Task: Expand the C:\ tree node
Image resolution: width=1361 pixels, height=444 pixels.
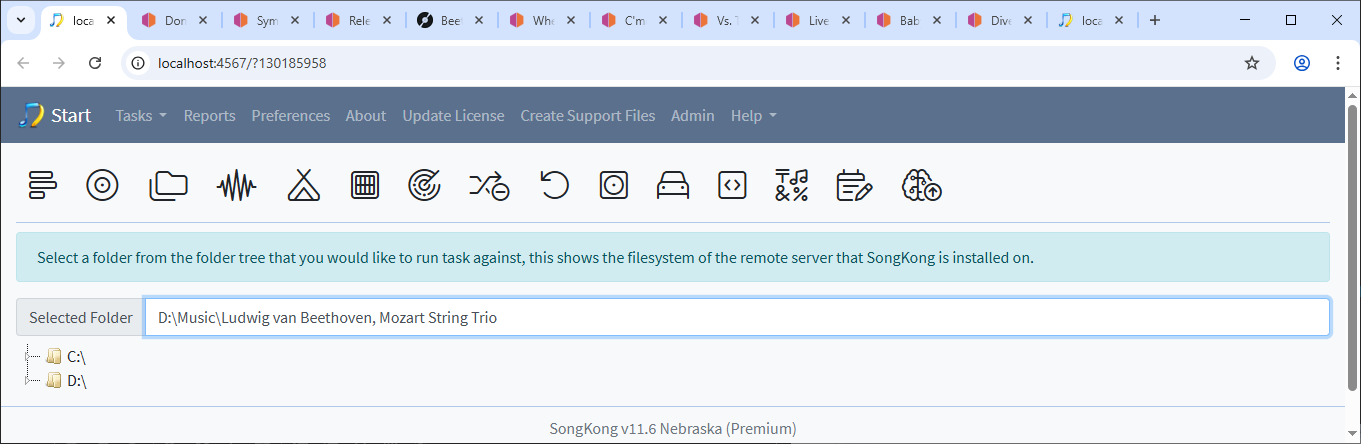Action: (x=29, y=355)
